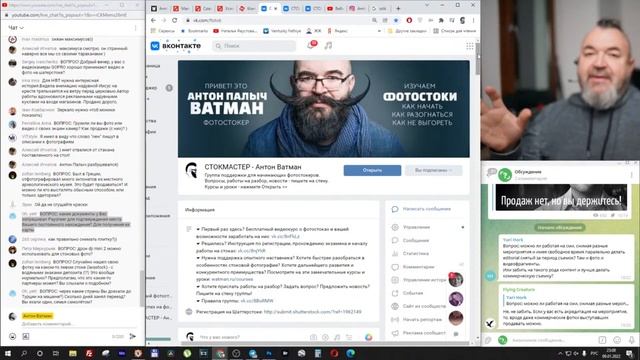Open the Shutterstock registration link
The height and width of the screenshot is (360, 640).
click(x=312, y=312)
